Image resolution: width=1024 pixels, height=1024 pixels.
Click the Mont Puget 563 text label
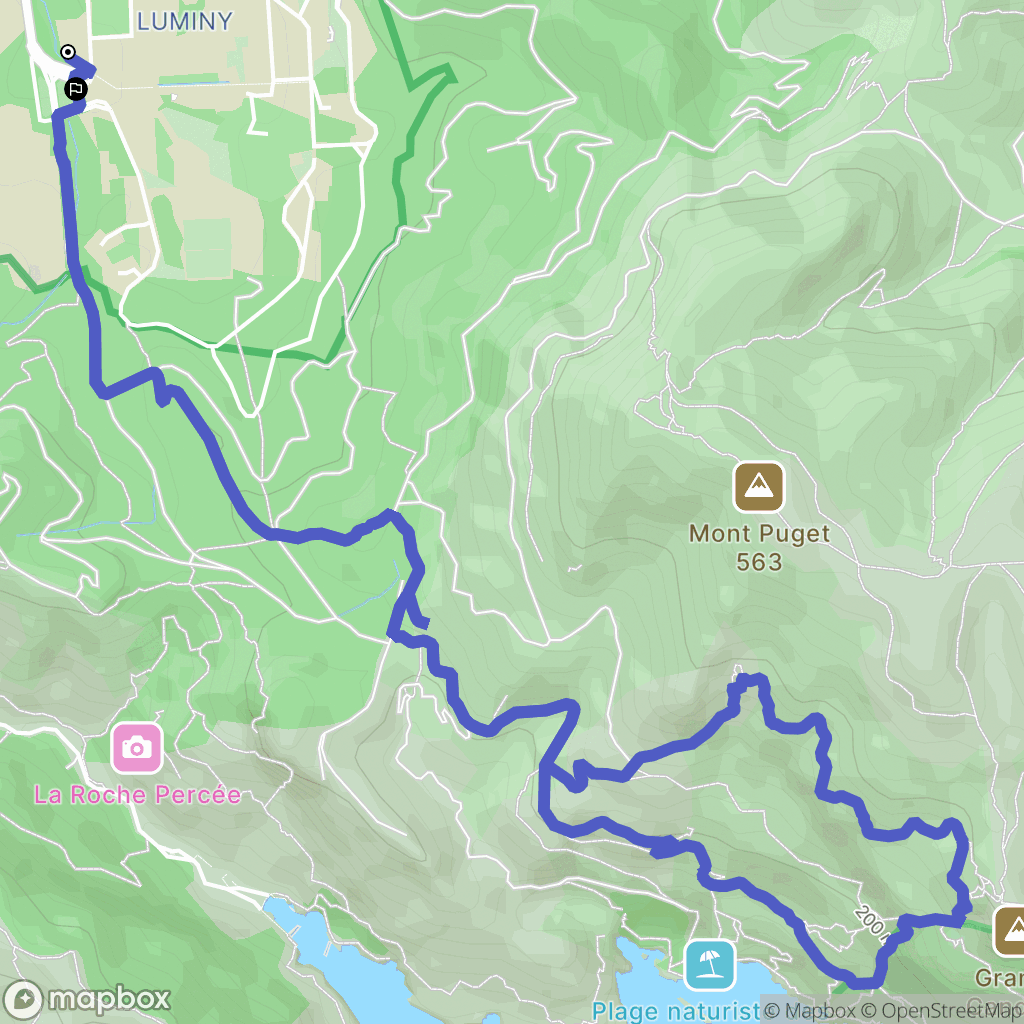tap(759, 547)
